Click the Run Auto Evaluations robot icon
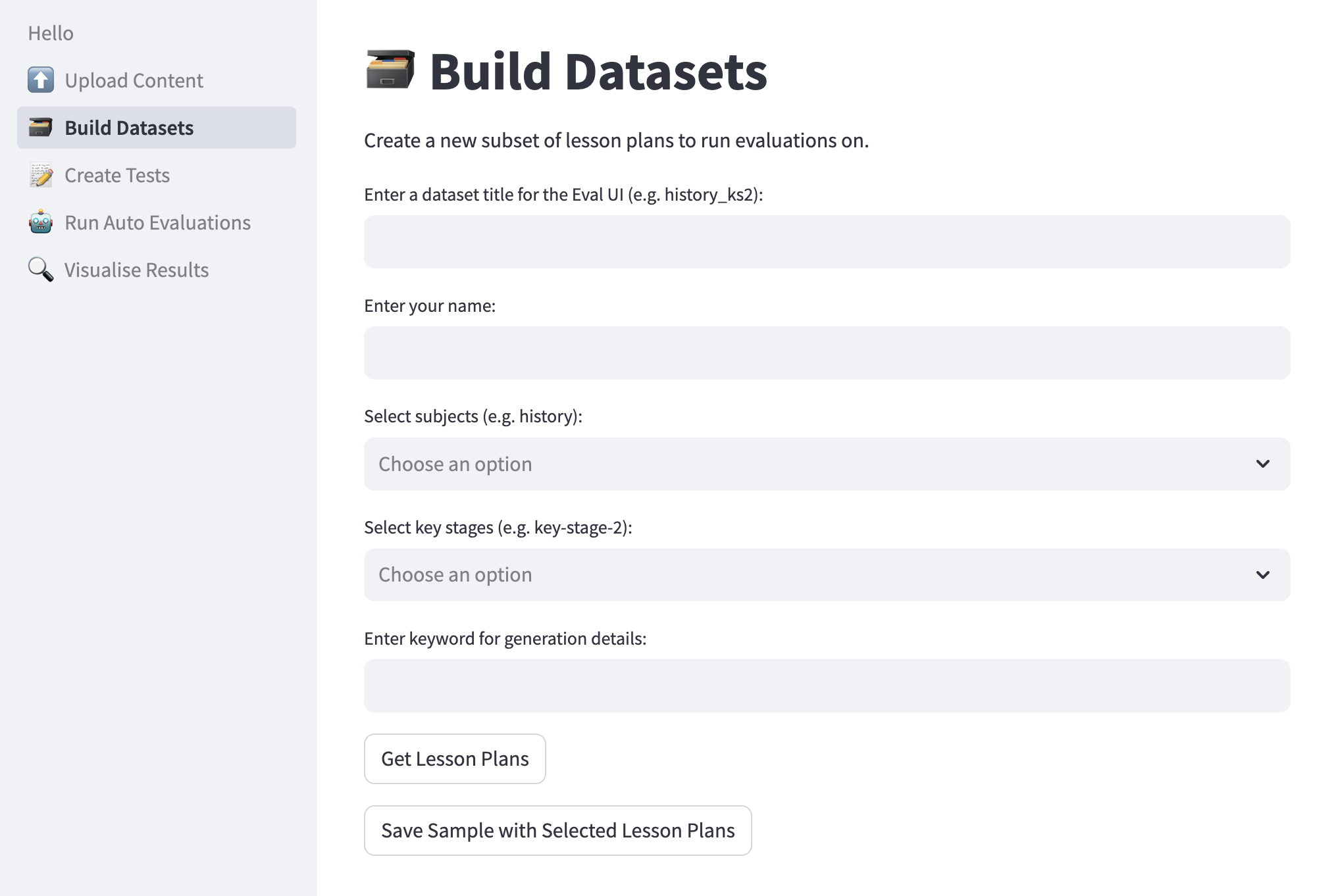Image resolution: width=1340 pixels, height=896 pixels. pyautogui.click(x=41, y=222)
